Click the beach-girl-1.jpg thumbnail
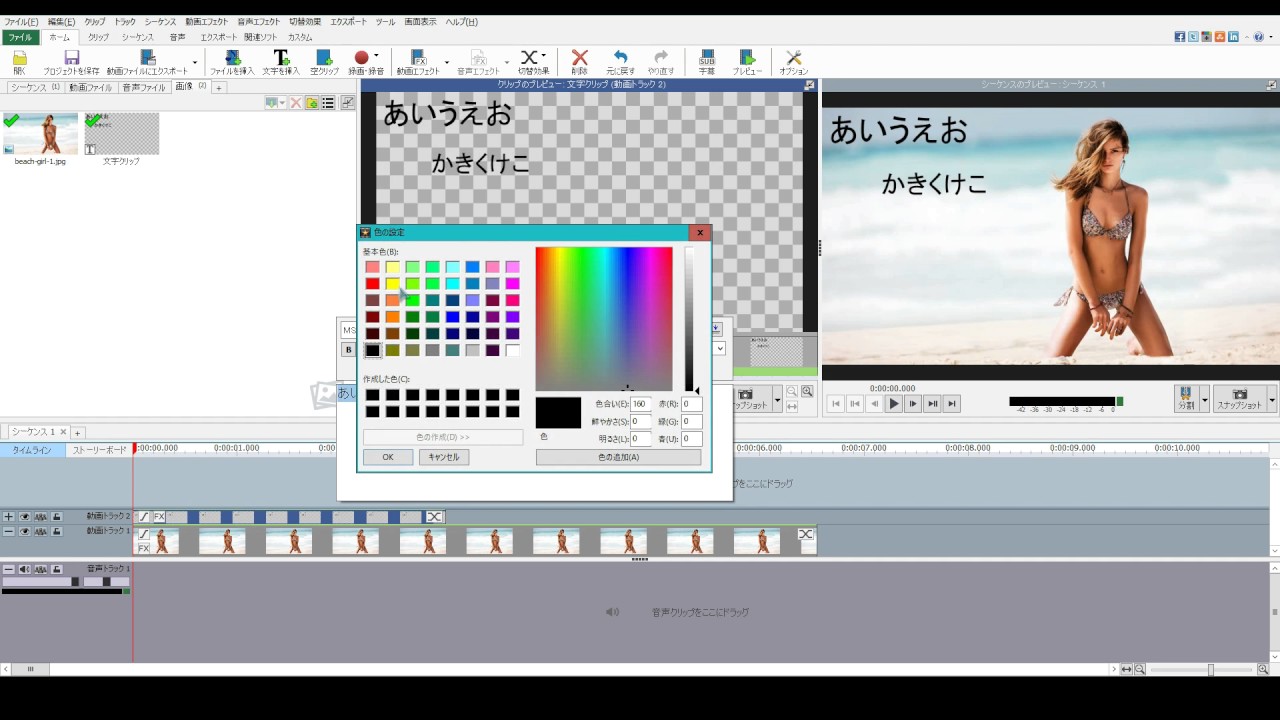 click(x=40, y=134)
